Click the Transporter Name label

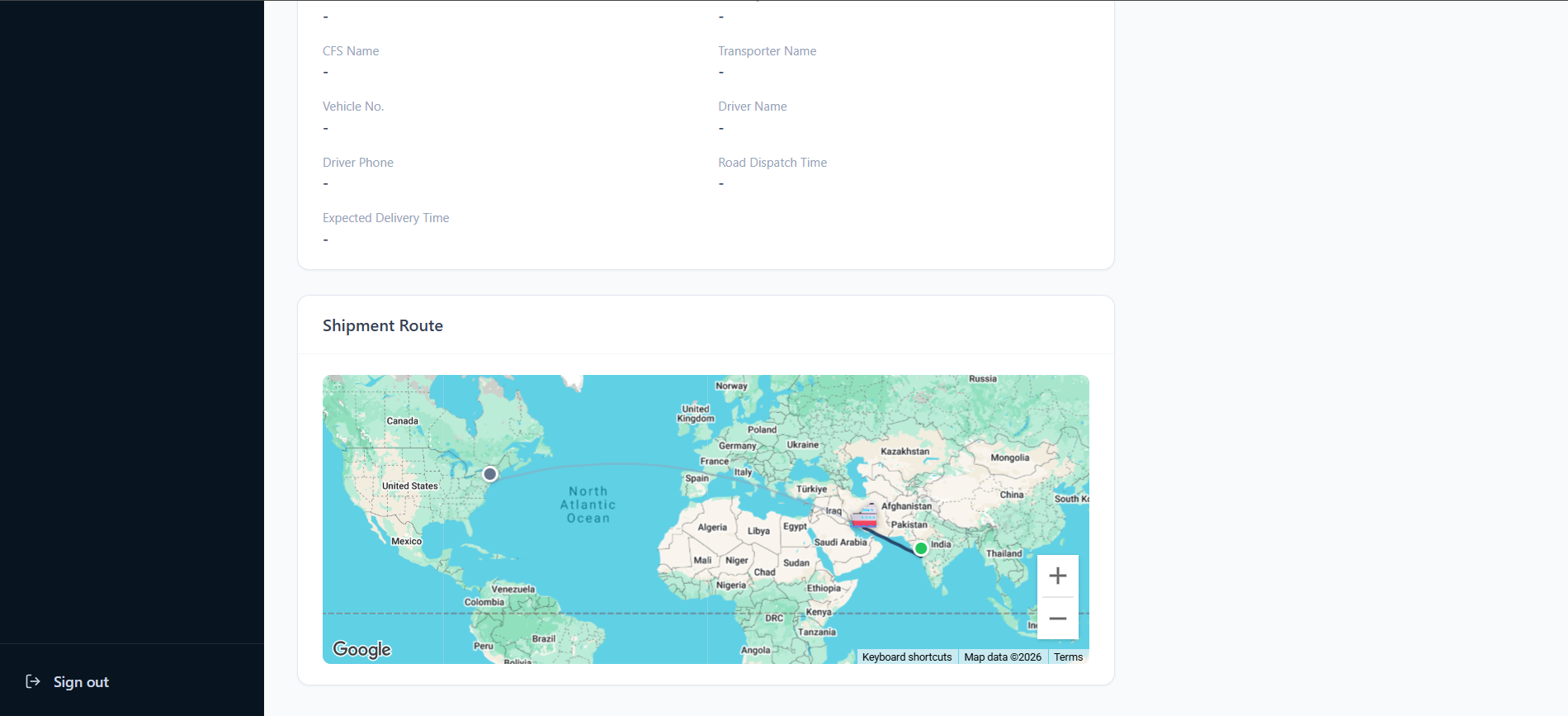point(767,51)
